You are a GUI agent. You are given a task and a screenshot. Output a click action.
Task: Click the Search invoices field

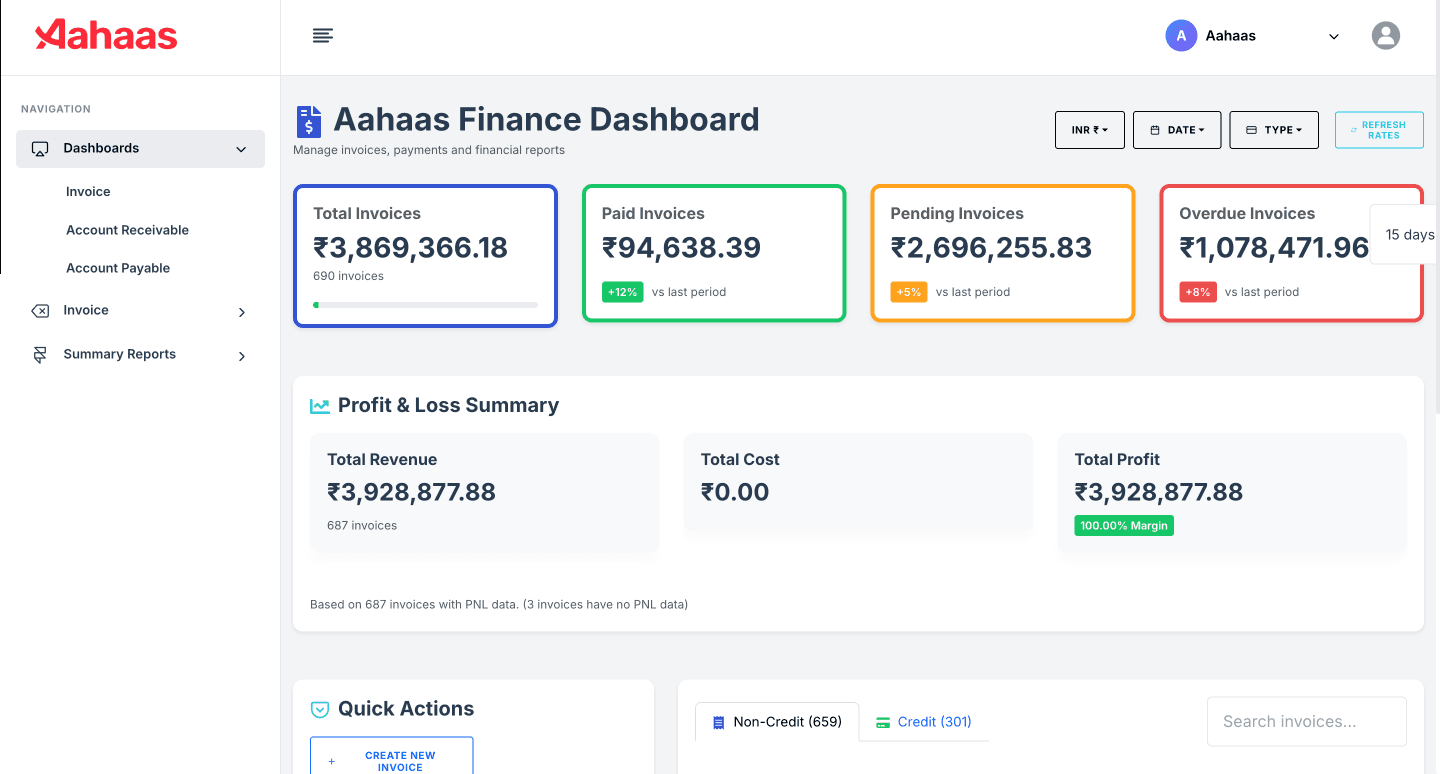(x=1306, y=721)
